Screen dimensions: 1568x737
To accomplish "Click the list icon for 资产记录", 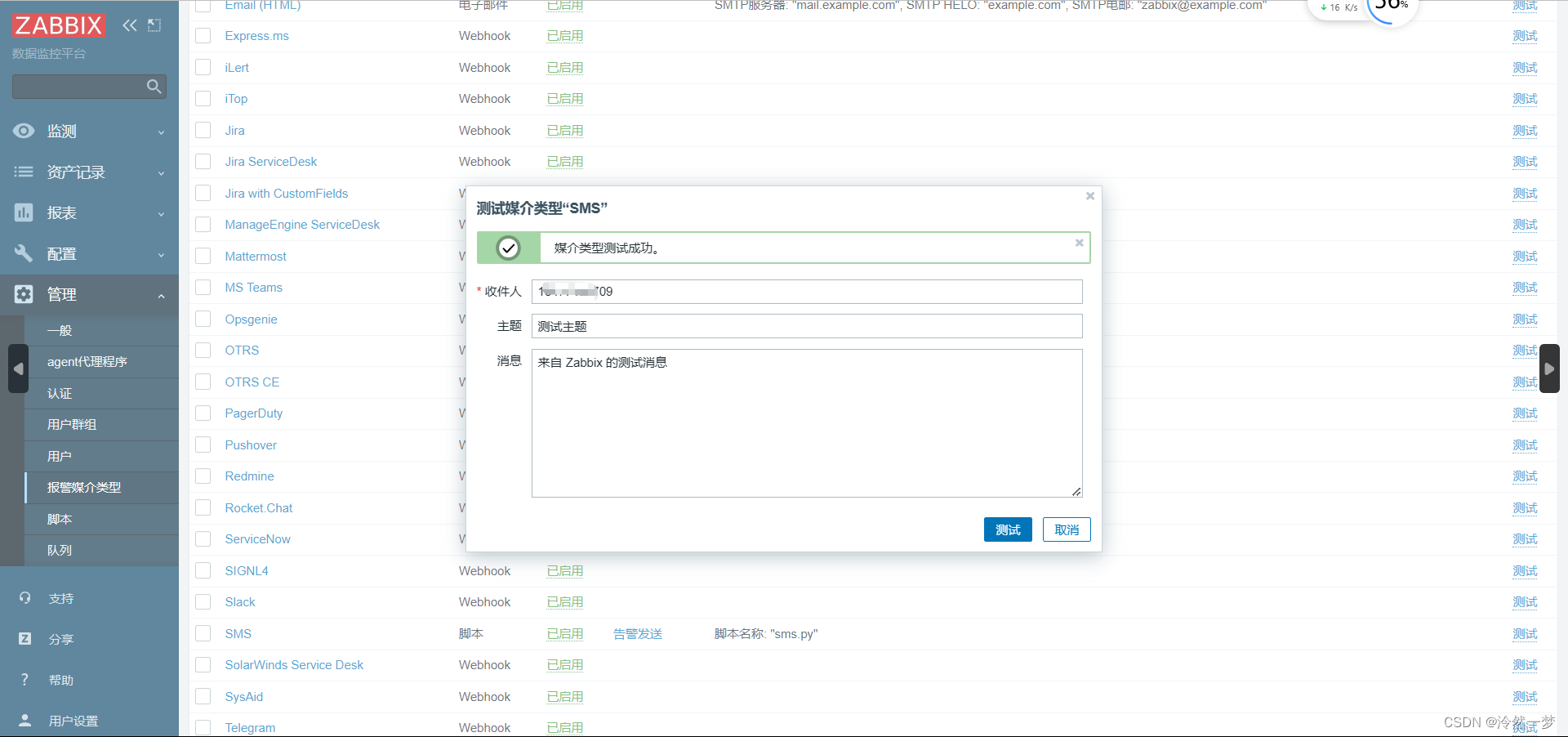I will pyautogui.click(x=24, y=172).
